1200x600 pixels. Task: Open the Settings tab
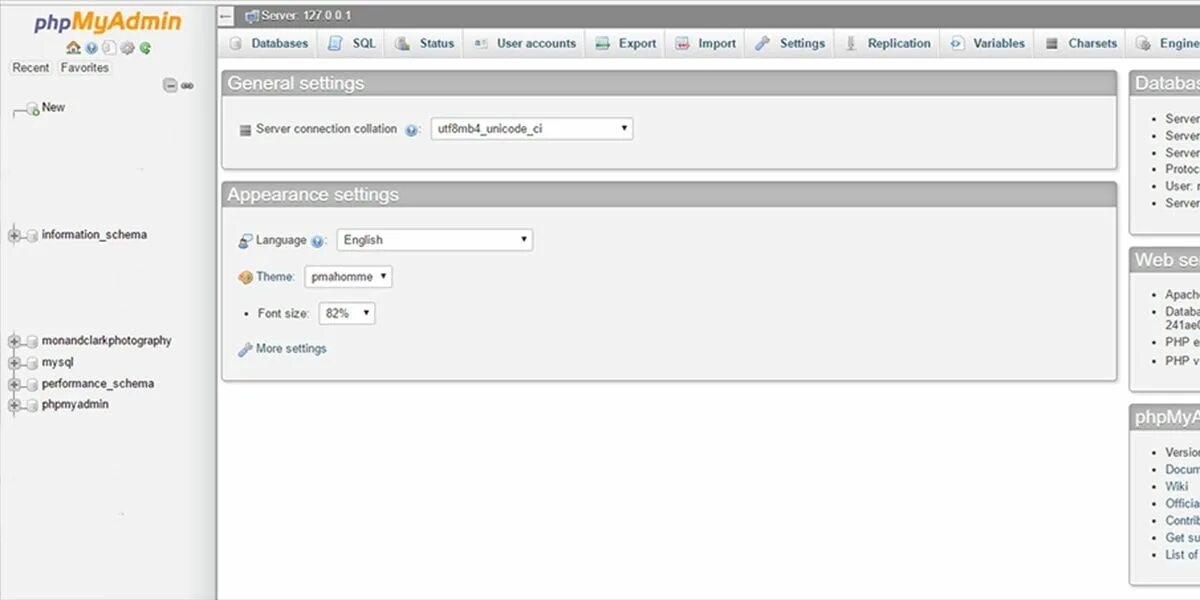click(x=790, y=44)
